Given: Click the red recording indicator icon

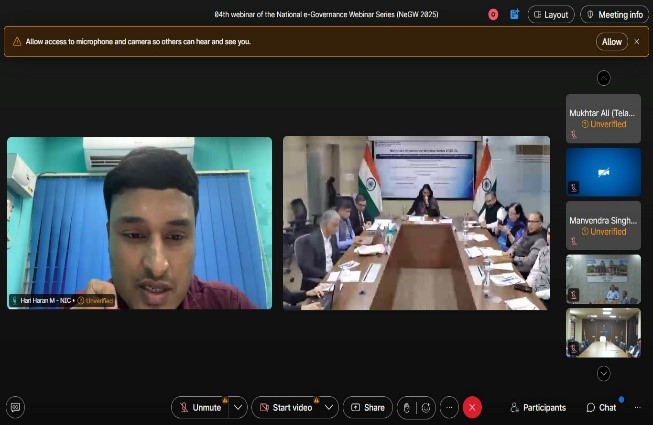Looking at the screenshot, I should point(493,15).
